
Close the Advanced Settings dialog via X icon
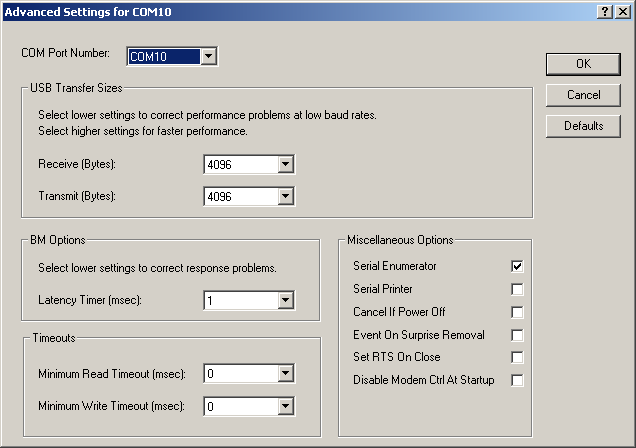pyautogui.click(x=623, y=12)
